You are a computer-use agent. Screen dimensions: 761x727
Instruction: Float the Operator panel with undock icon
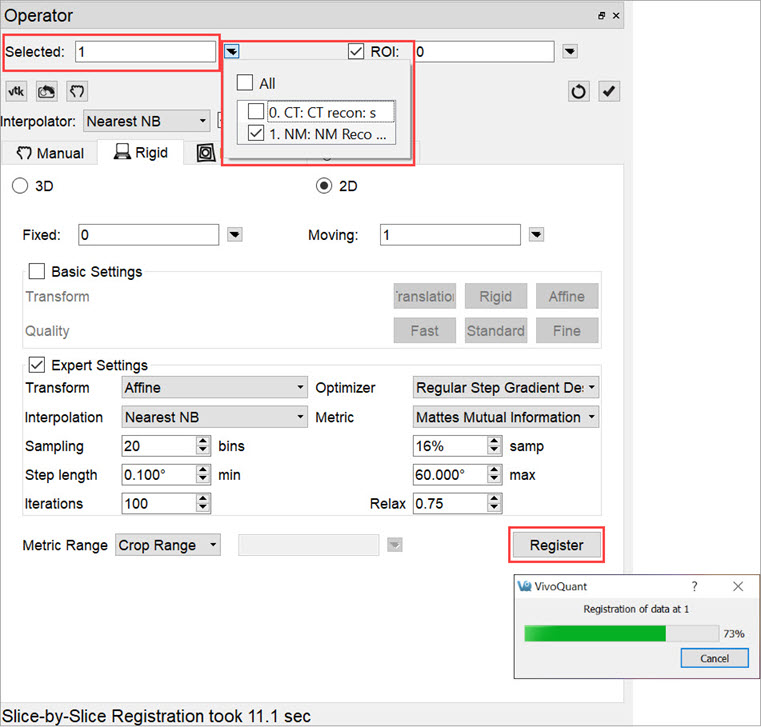tap(601, 16)
